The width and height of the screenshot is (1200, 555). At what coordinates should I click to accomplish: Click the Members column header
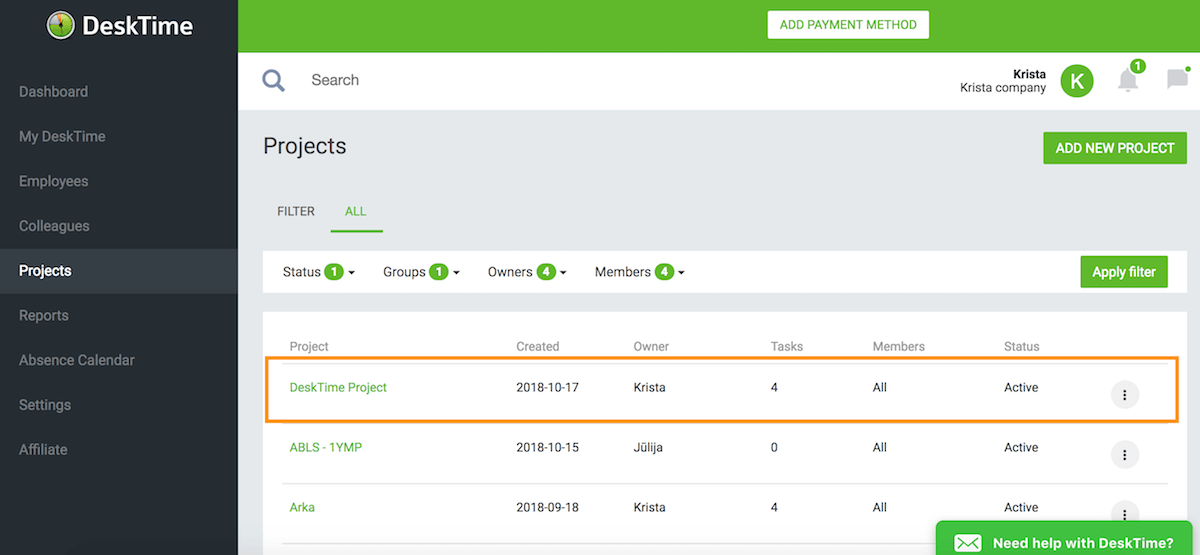(x=899, y=347)
